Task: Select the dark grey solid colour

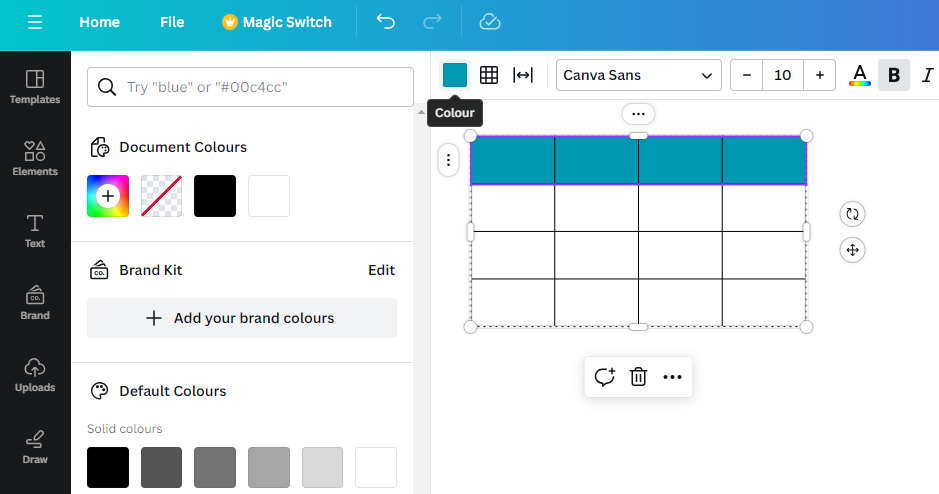Action: pos(162,468)
